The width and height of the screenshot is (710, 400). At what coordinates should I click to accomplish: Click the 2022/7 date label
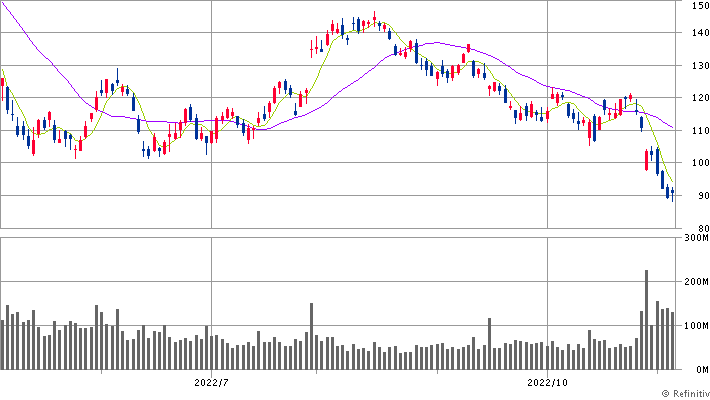pyautogui.click(x=211, y=383)
